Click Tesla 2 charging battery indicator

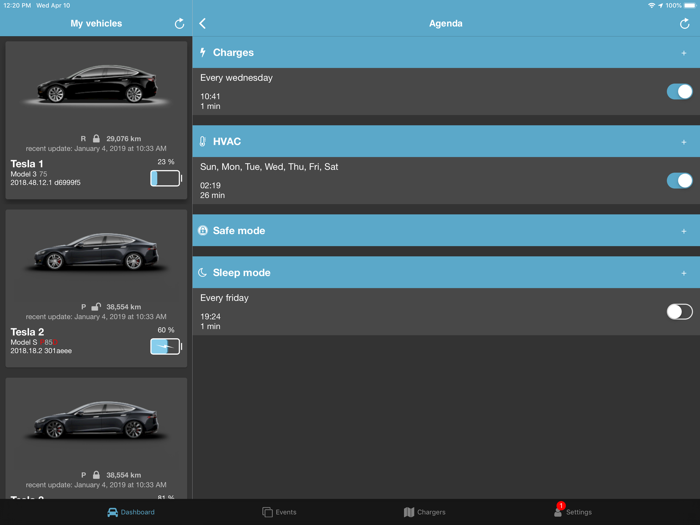pos(166,346)
